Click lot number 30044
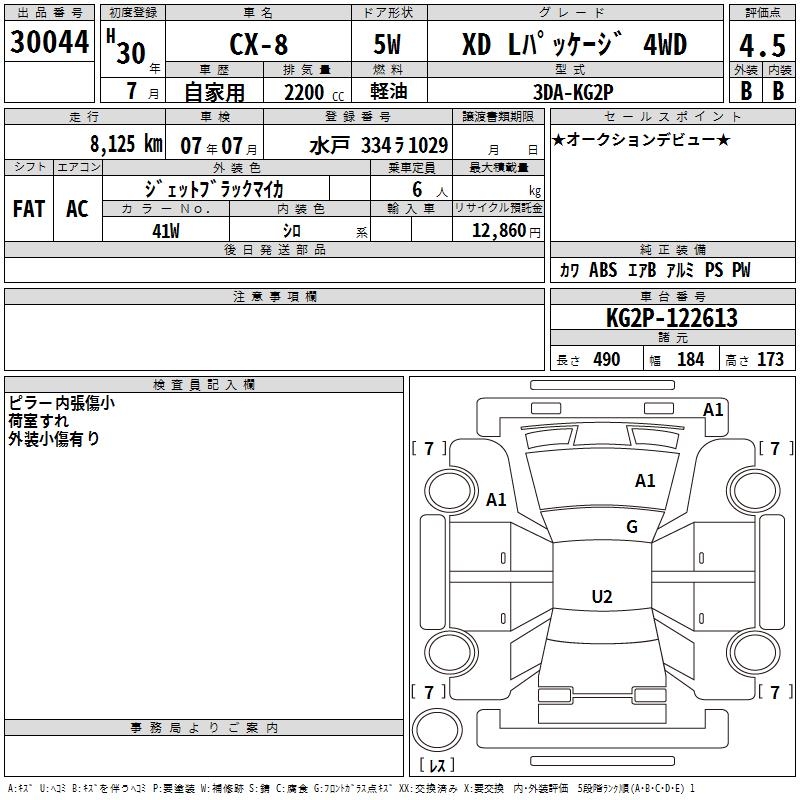 [49, 42]
